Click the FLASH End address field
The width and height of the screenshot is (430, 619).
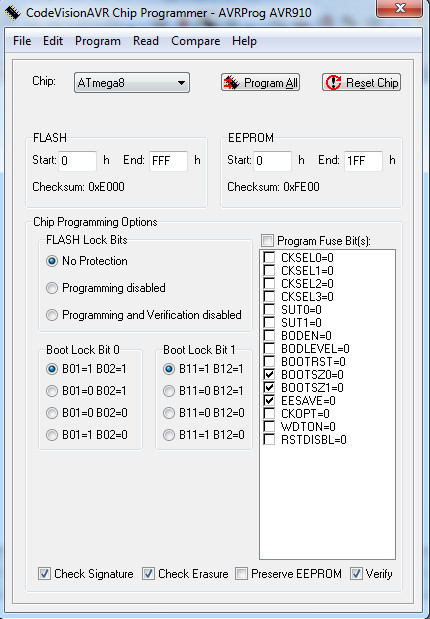168,161
